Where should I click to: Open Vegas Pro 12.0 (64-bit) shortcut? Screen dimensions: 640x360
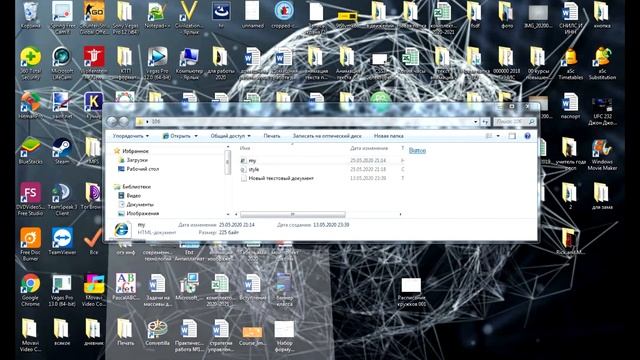157,63
